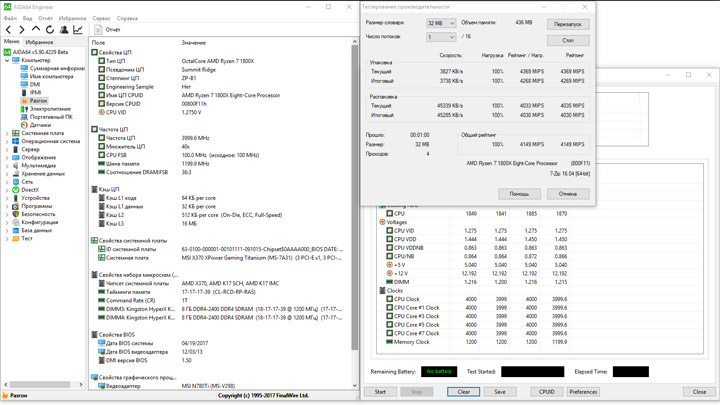720x405 pixels.
Task: Open the Отчёт menu in the menu bar
Action: 45,18
